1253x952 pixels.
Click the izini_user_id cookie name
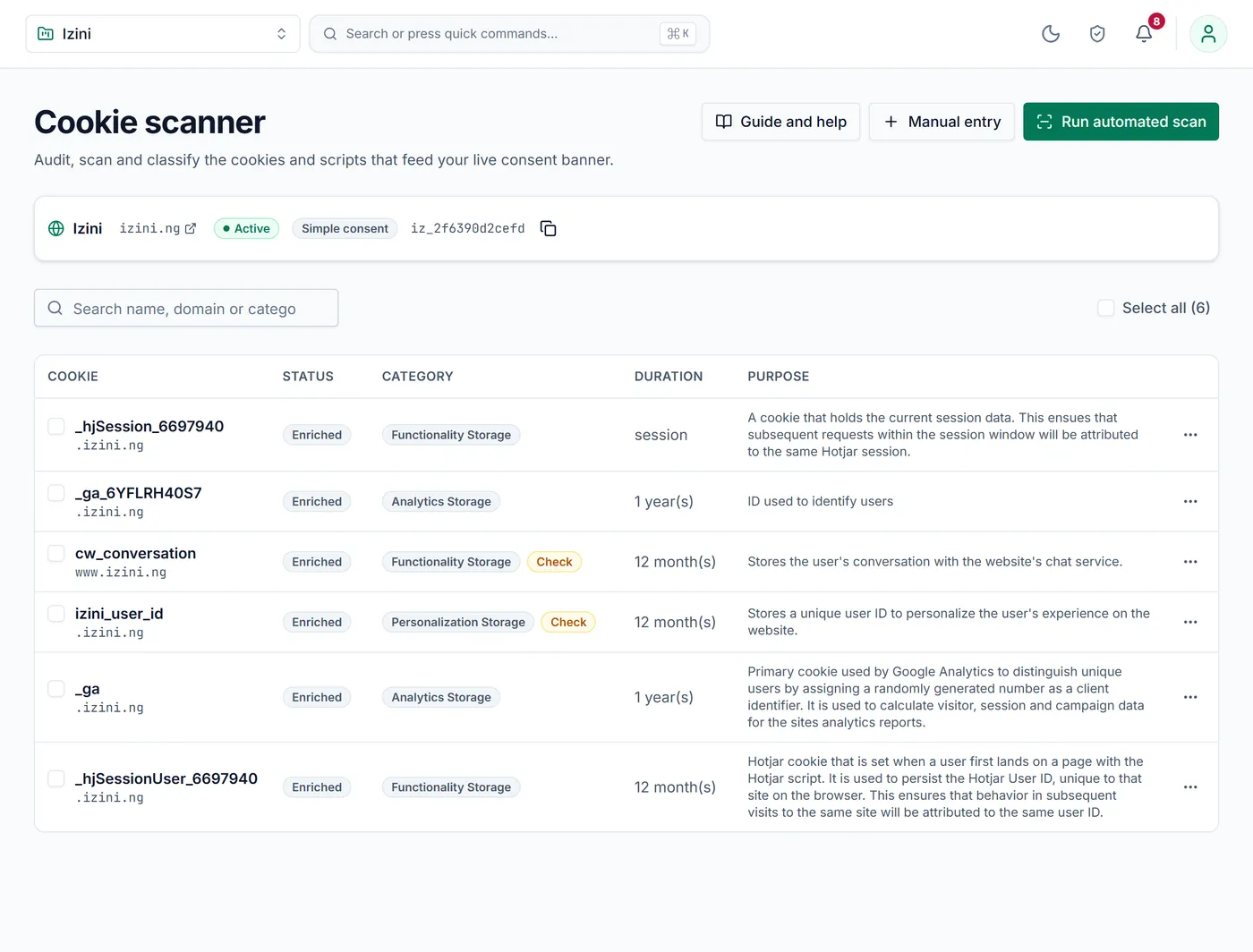pyautogui.click(x=119, y=614)
